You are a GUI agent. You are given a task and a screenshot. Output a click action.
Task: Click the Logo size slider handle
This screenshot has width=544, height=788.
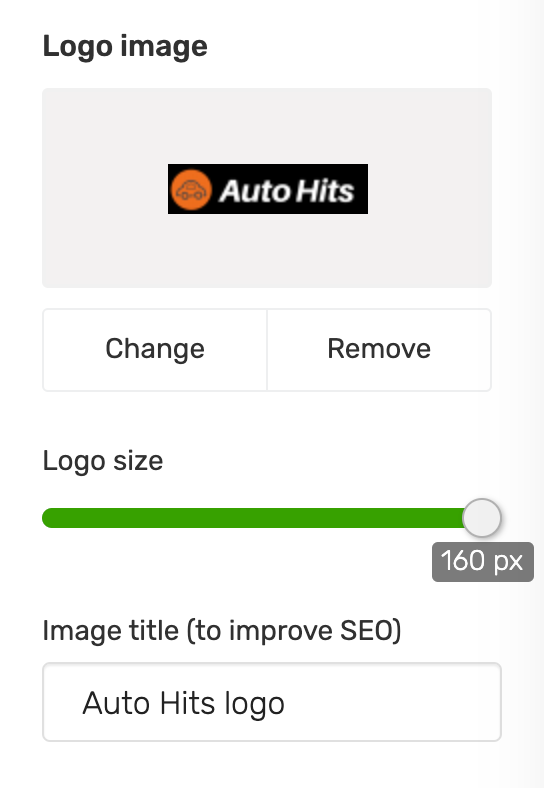(x=482, y=518)
